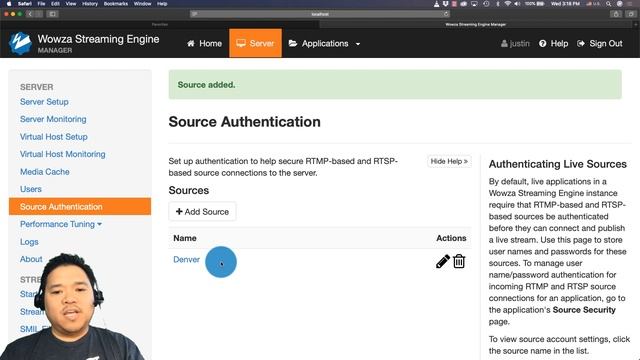Reload the page with refresh icon
Image resolution: width=640 pixels, height=360 pixels.
[x=446, y=14]
